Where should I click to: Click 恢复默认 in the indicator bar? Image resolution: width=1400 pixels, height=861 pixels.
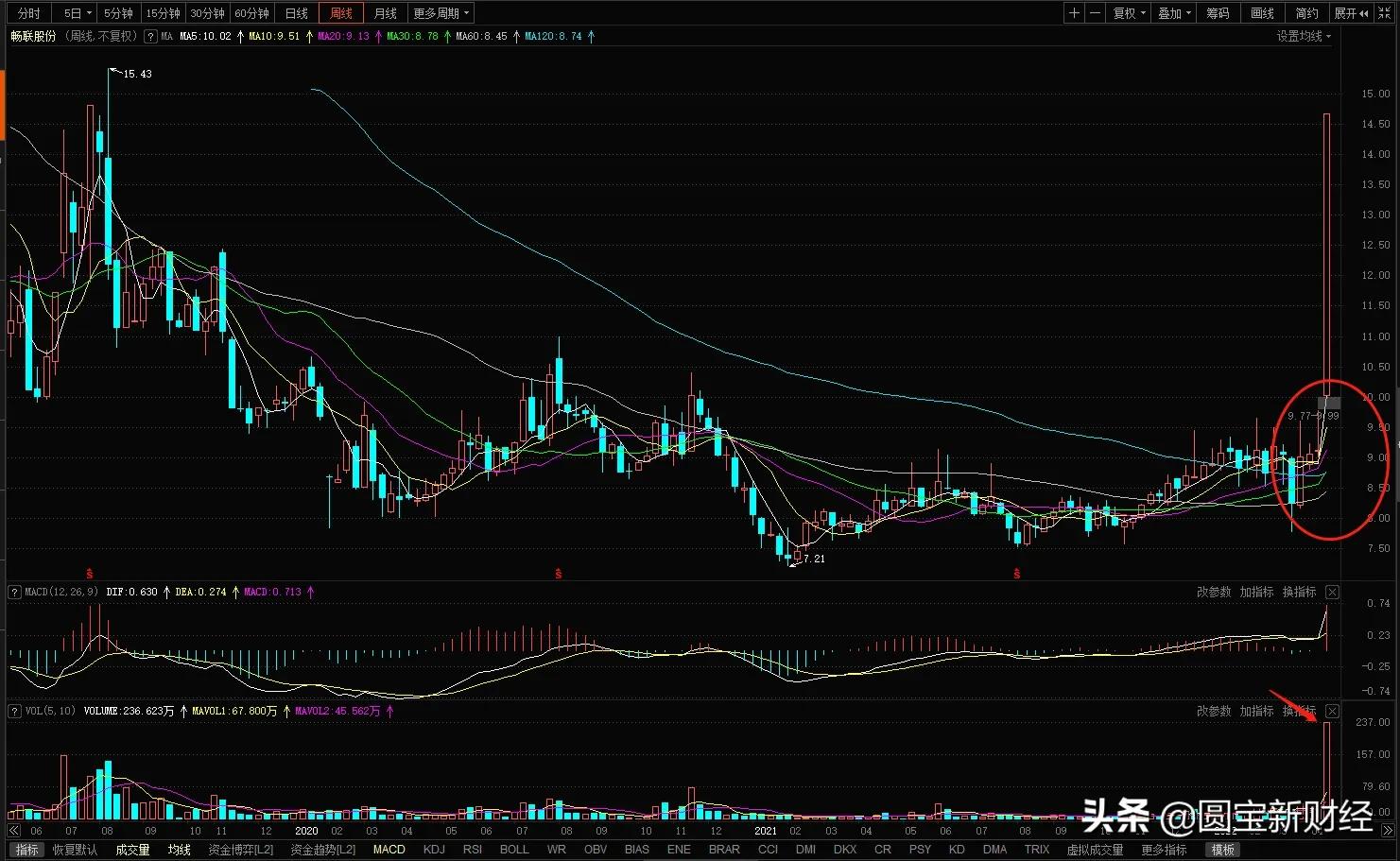click(75, 850)
